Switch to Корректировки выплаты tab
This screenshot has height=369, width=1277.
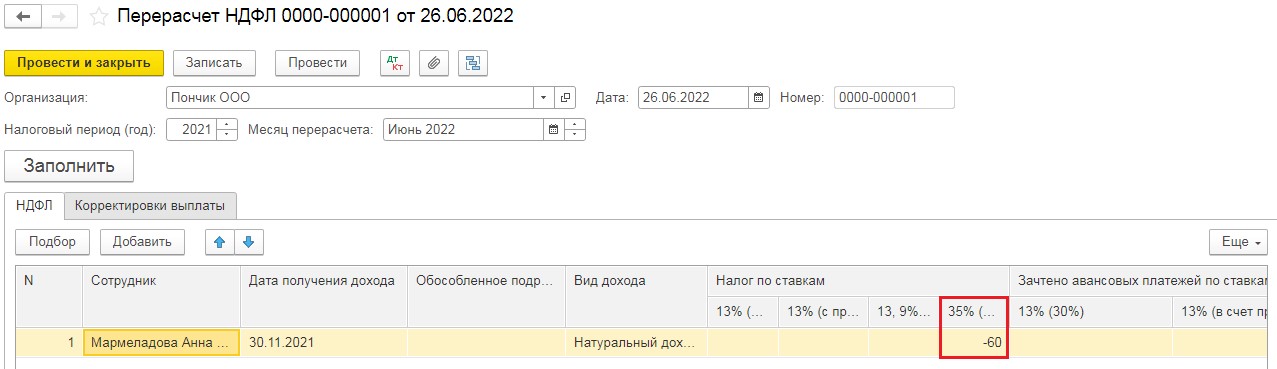pos(150,206)
